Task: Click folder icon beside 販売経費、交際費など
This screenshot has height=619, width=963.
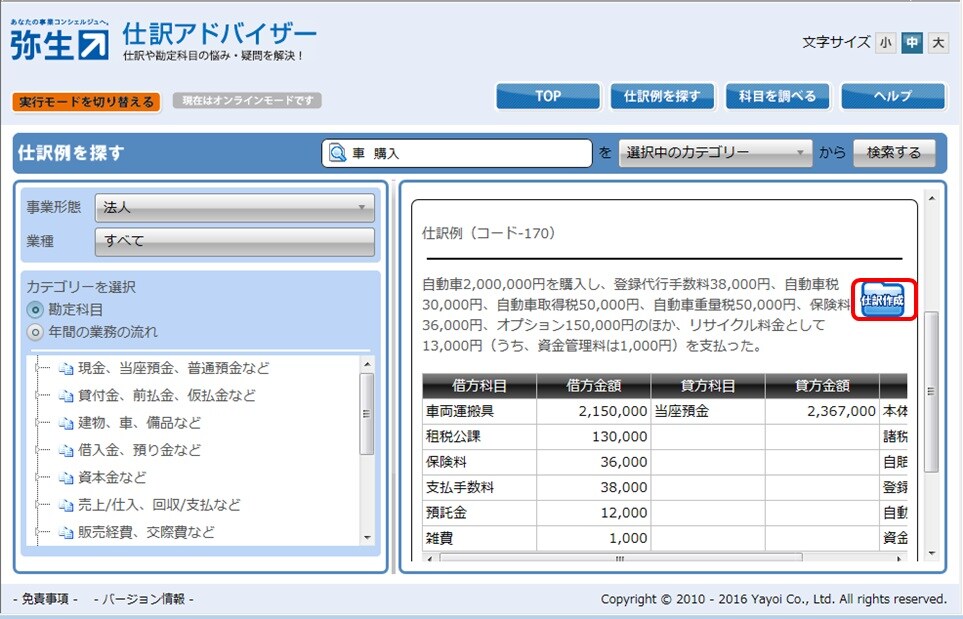Action: click(67, 533)
